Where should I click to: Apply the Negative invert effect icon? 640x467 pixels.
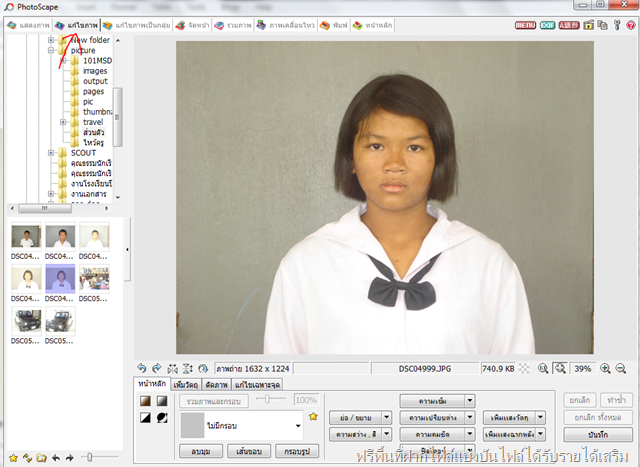[x=162, y=418]
